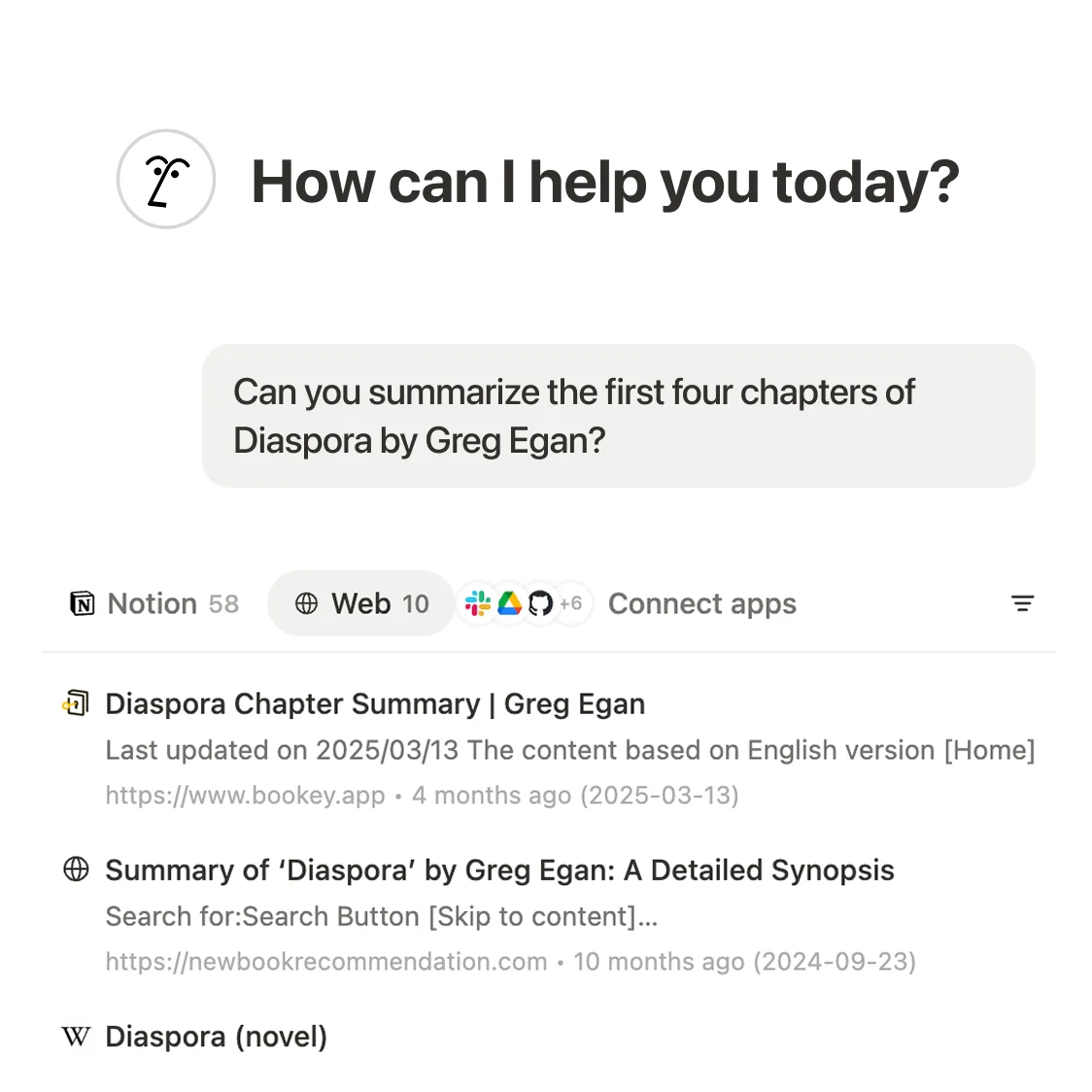This screenshot has height=1092, width=1092.
Task: Click the Bookey result favicon
Action: [x=76, y=703]
